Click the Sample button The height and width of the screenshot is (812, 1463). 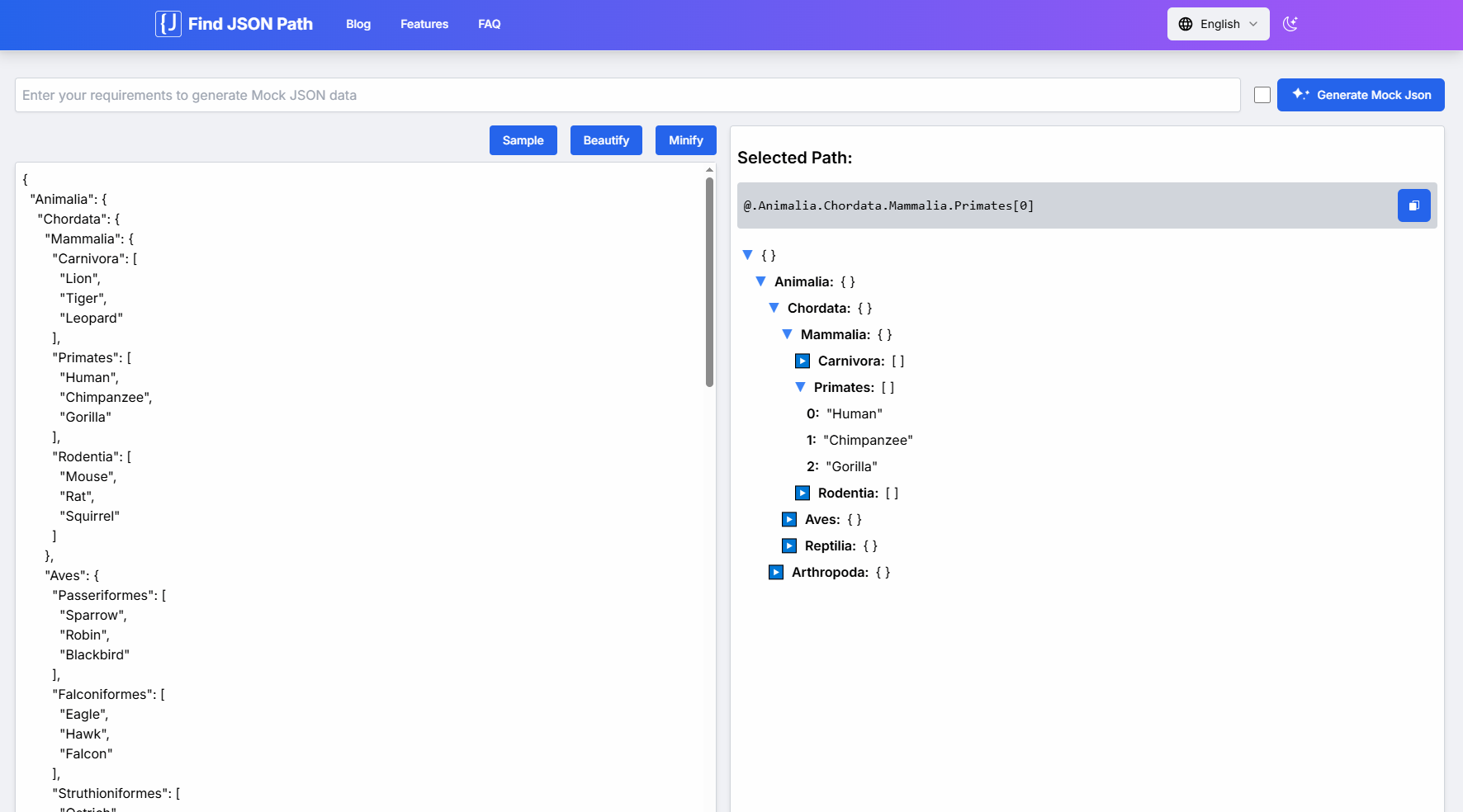click(523, 140)
